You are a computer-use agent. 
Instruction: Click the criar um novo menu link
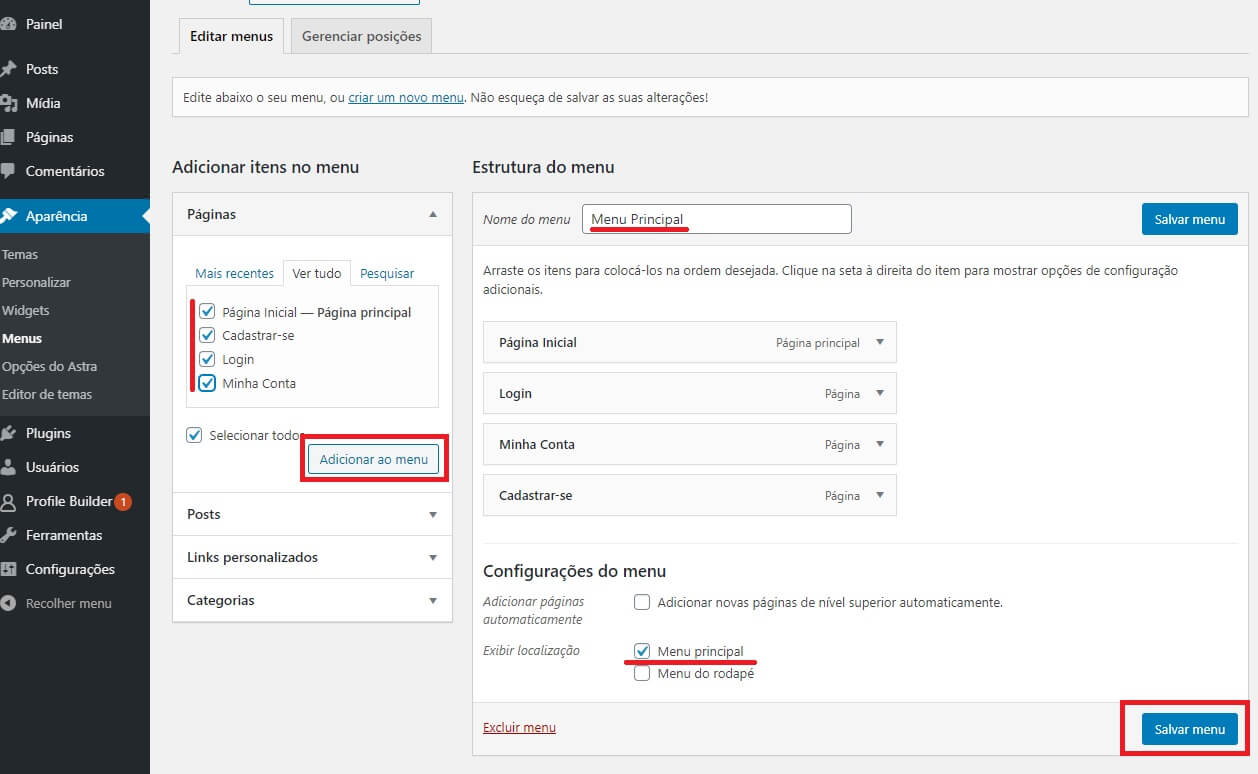pos(405,97)
